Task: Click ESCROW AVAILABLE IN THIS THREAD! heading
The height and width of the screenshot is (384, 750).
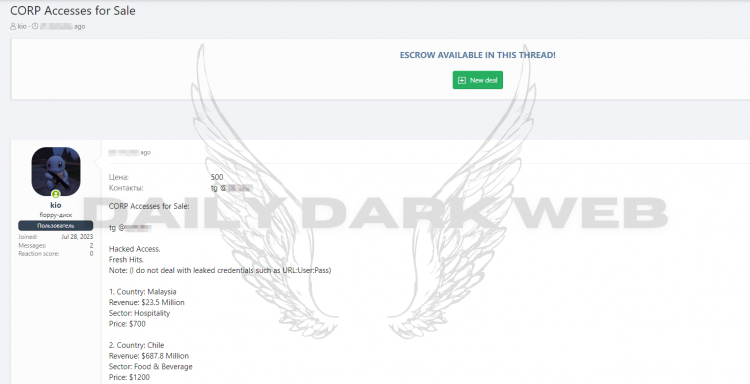Action: pos(477,55)
